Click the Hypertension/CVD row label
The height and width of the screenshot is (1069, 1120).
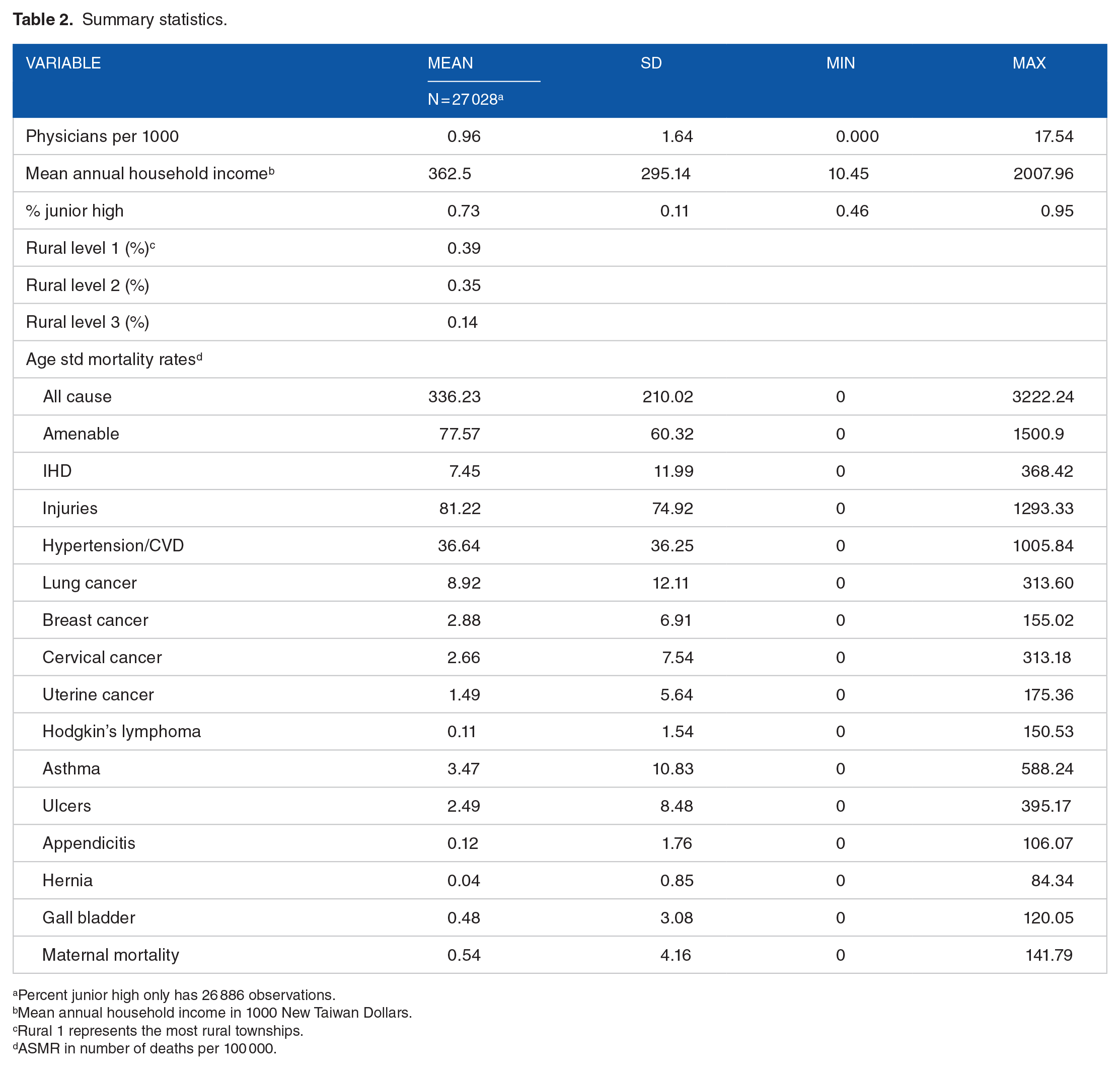(x=113, y=545)
